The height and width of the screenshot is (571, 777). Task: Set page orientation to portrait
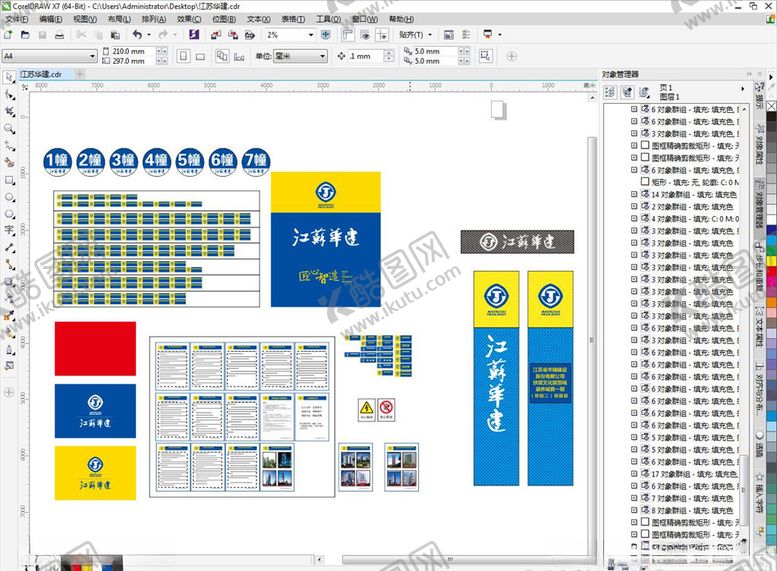183,56
